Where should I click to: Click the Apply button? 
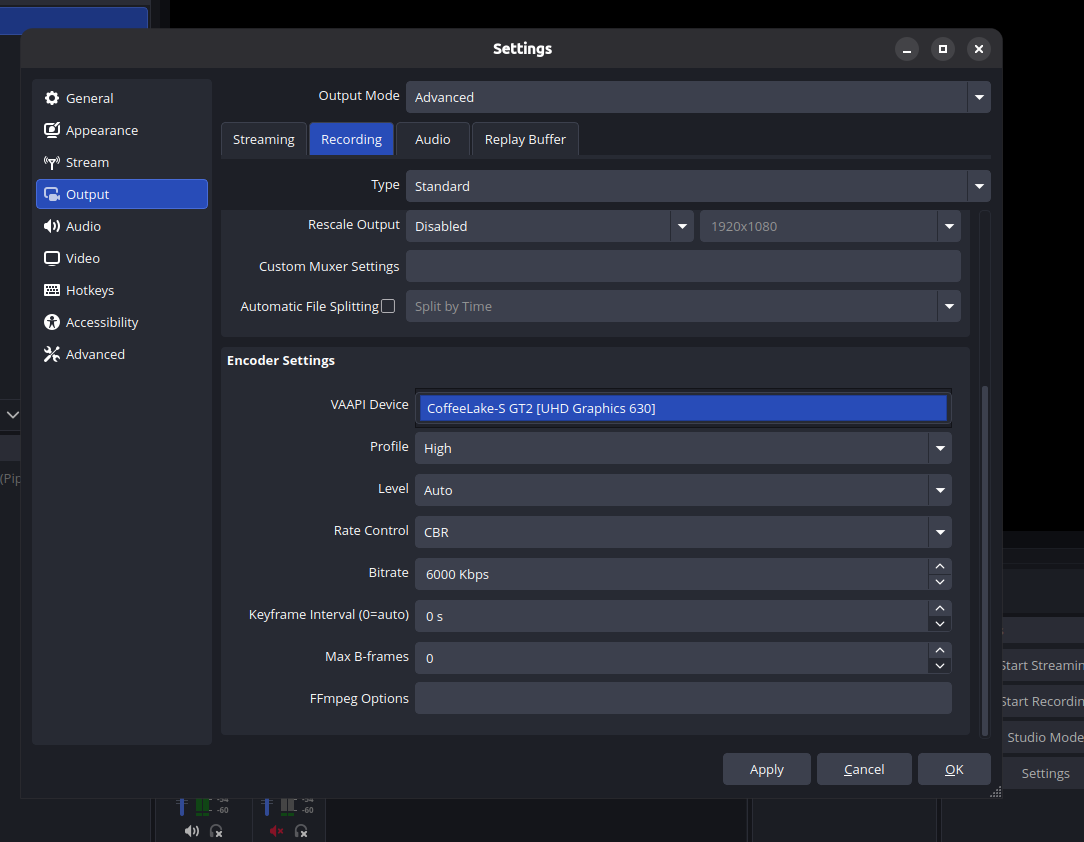click(767, 769)
